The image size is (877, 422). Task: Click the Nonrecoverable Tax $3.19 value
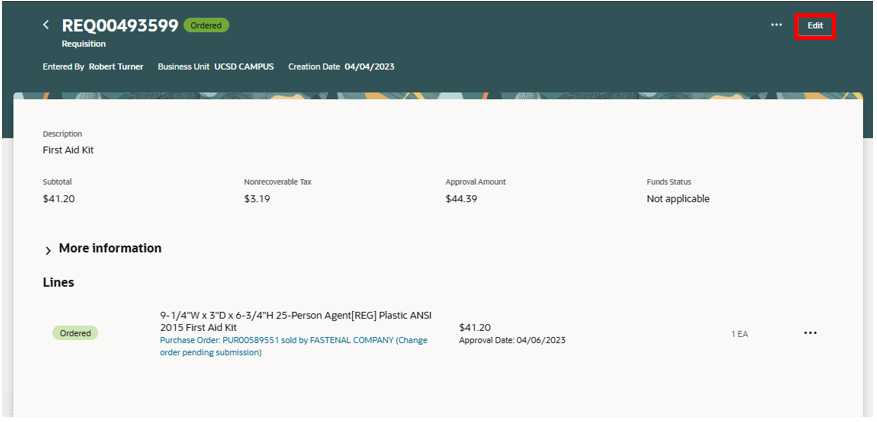257,199
